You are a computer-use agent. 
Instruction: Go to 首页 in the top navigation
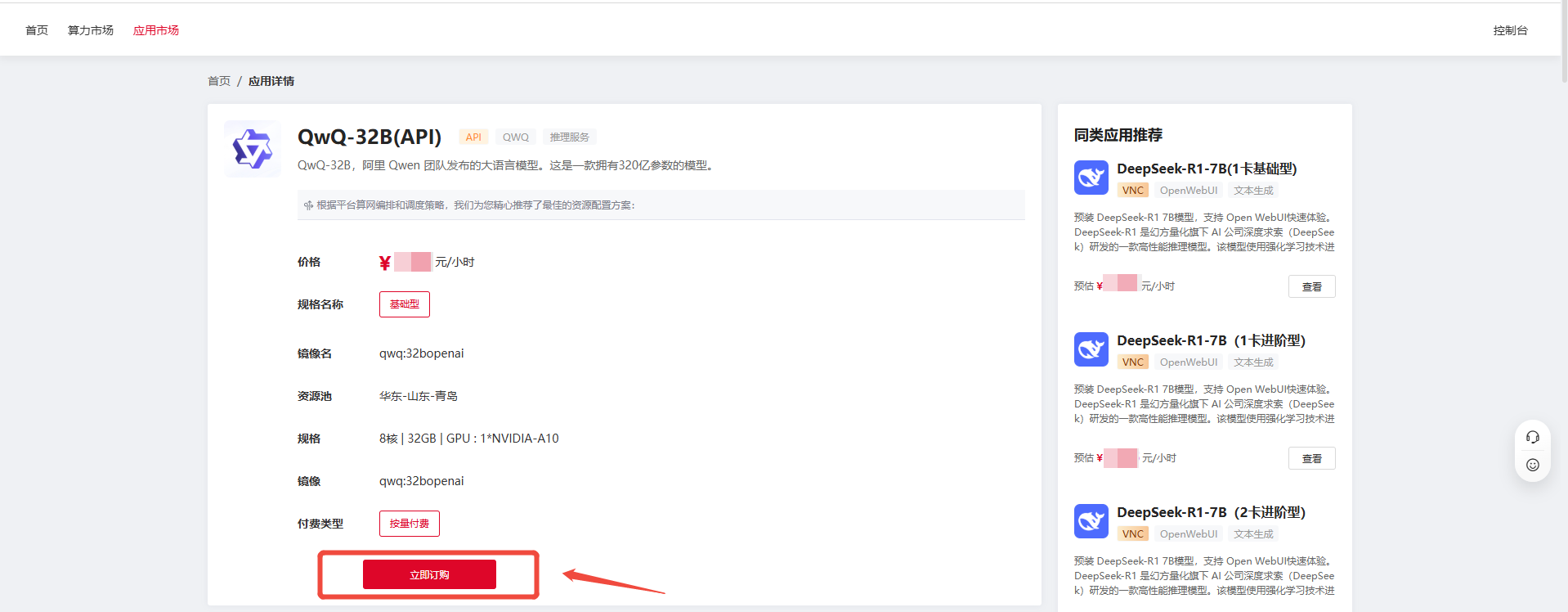[37, 30]
